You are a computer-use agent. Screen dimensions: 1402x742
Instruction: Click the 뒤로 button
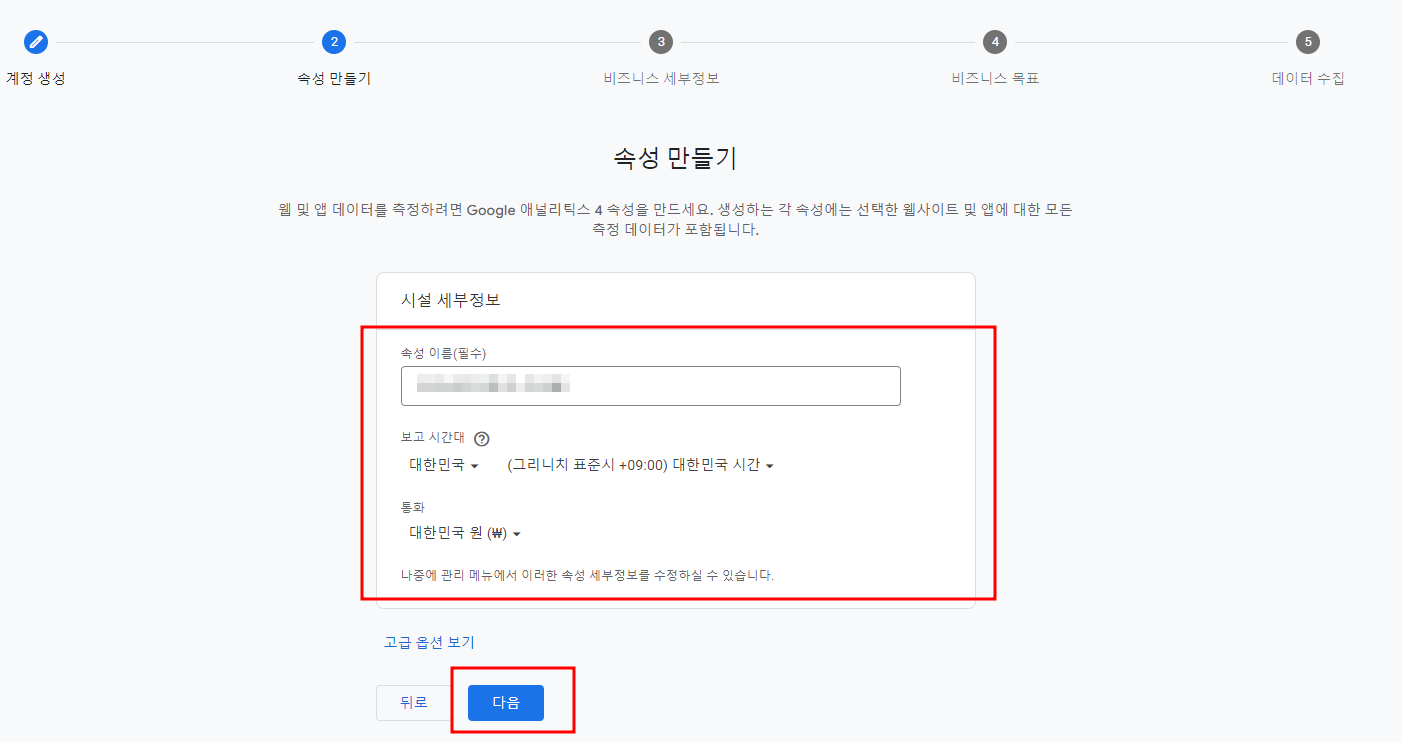[413, 703]
